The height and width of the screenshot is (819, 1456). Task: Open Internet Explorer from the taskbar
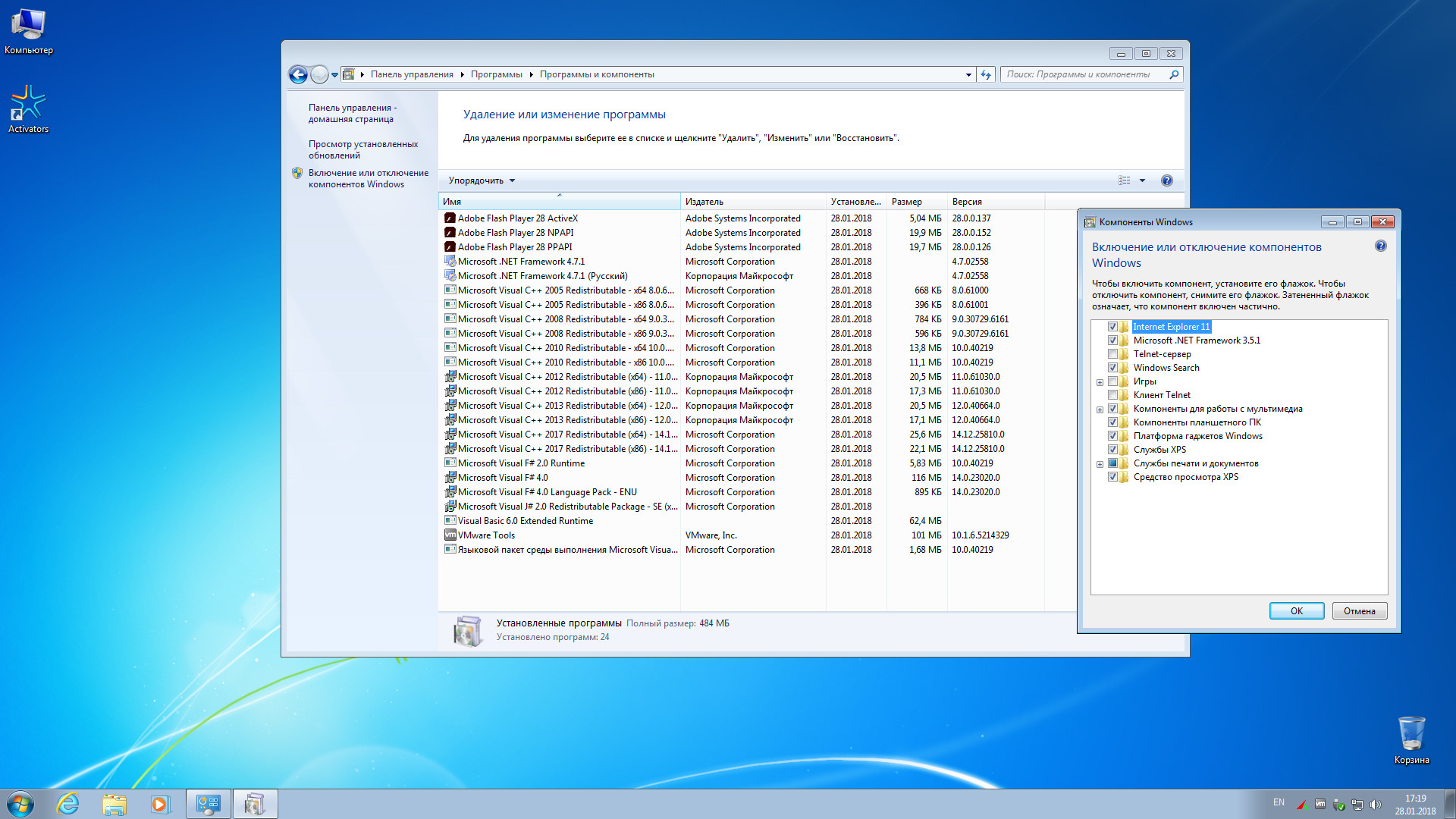click(68, 804)
